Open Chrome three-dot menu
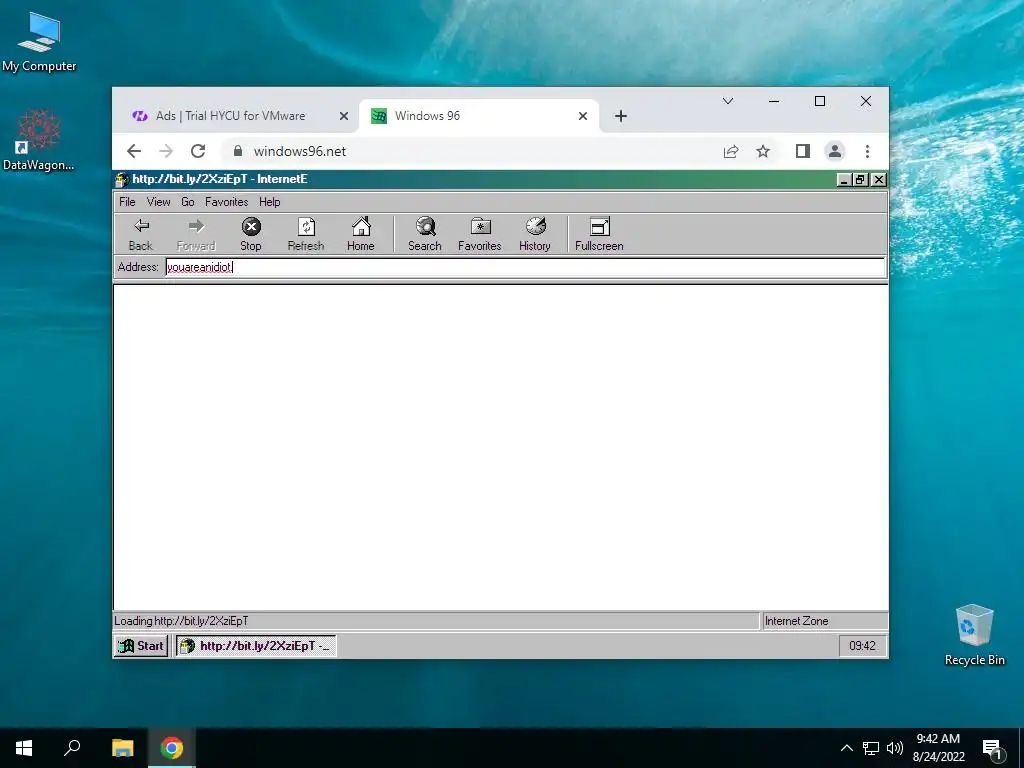Viewport: 1024px width, 768px height. tap(867, 152)
